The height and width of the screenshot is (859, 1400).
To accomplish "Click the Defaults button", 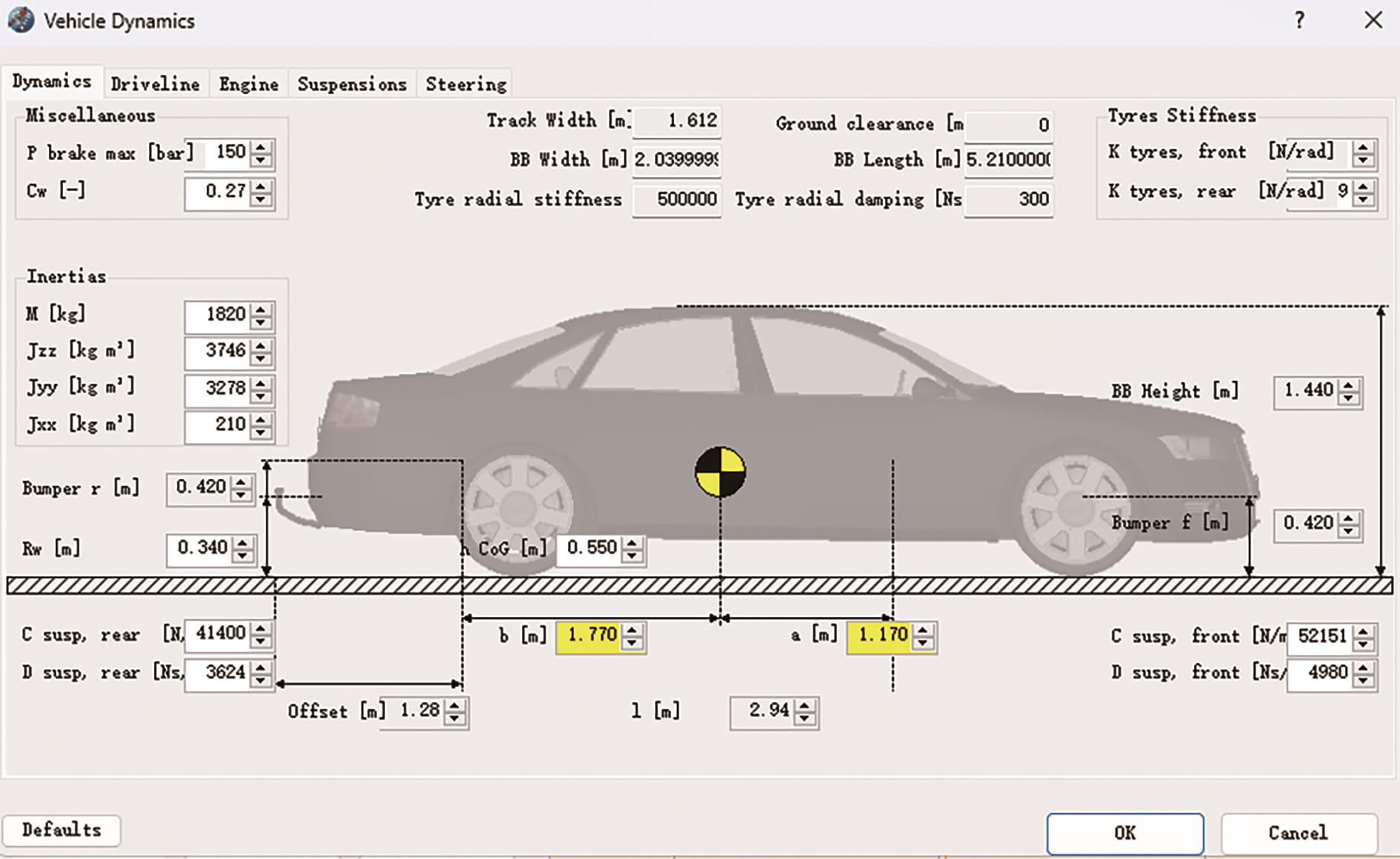I will [x=61, y=830].
